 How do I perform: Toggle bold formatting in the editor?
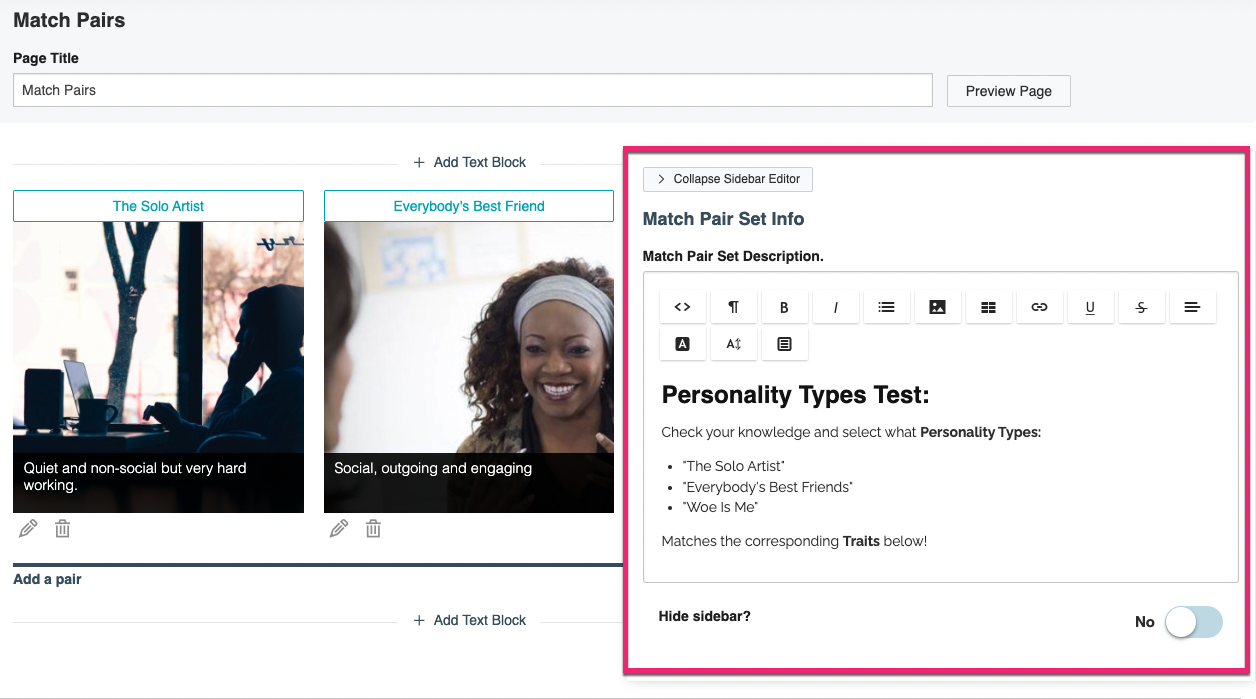tap(785, 307)
